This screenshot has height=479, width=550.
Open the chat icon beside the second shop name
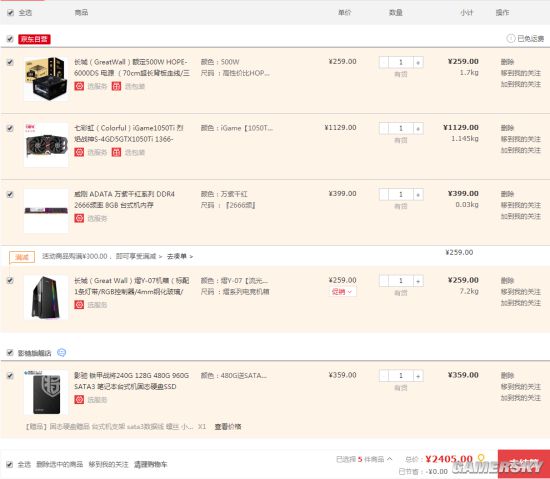pos(61,352)
